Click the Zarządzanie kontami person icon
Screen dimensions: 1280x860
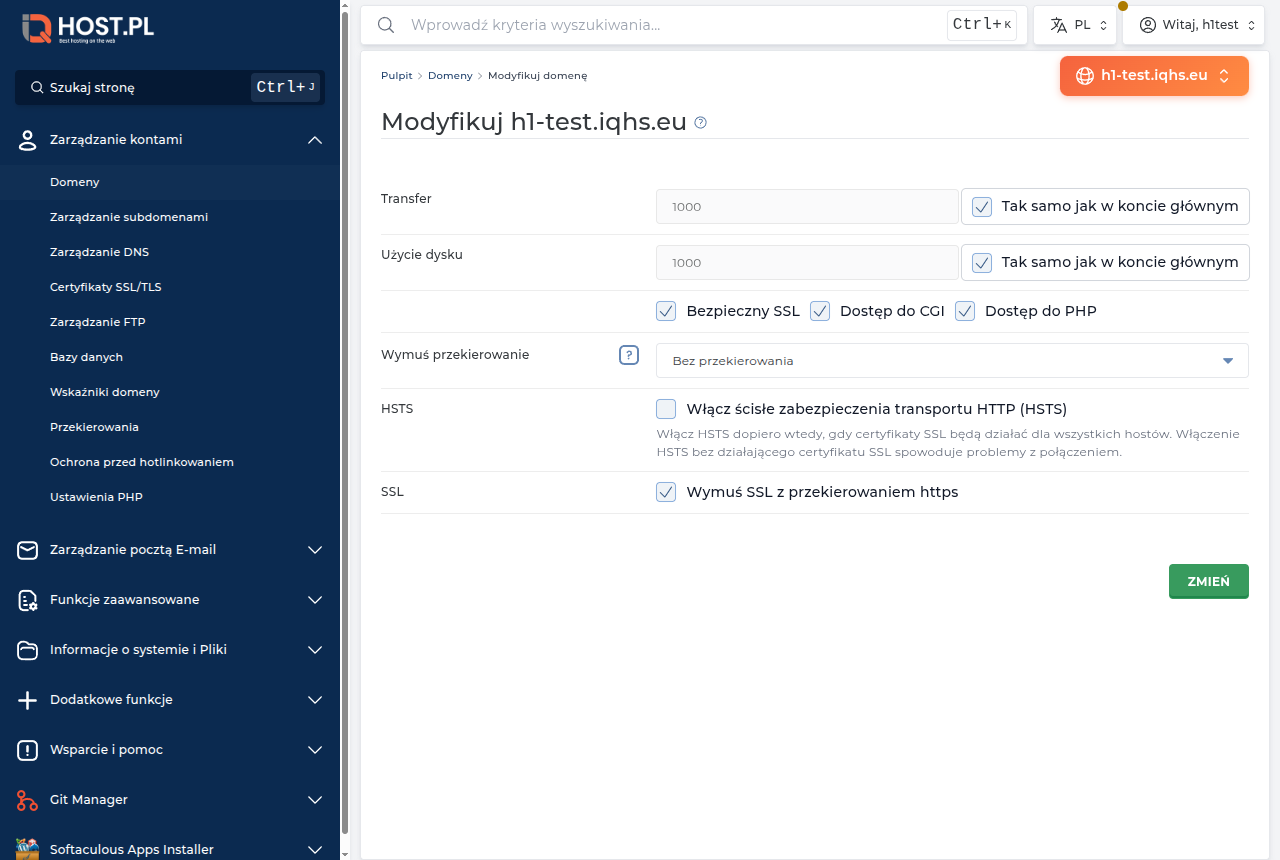click(x=28, y=140)
